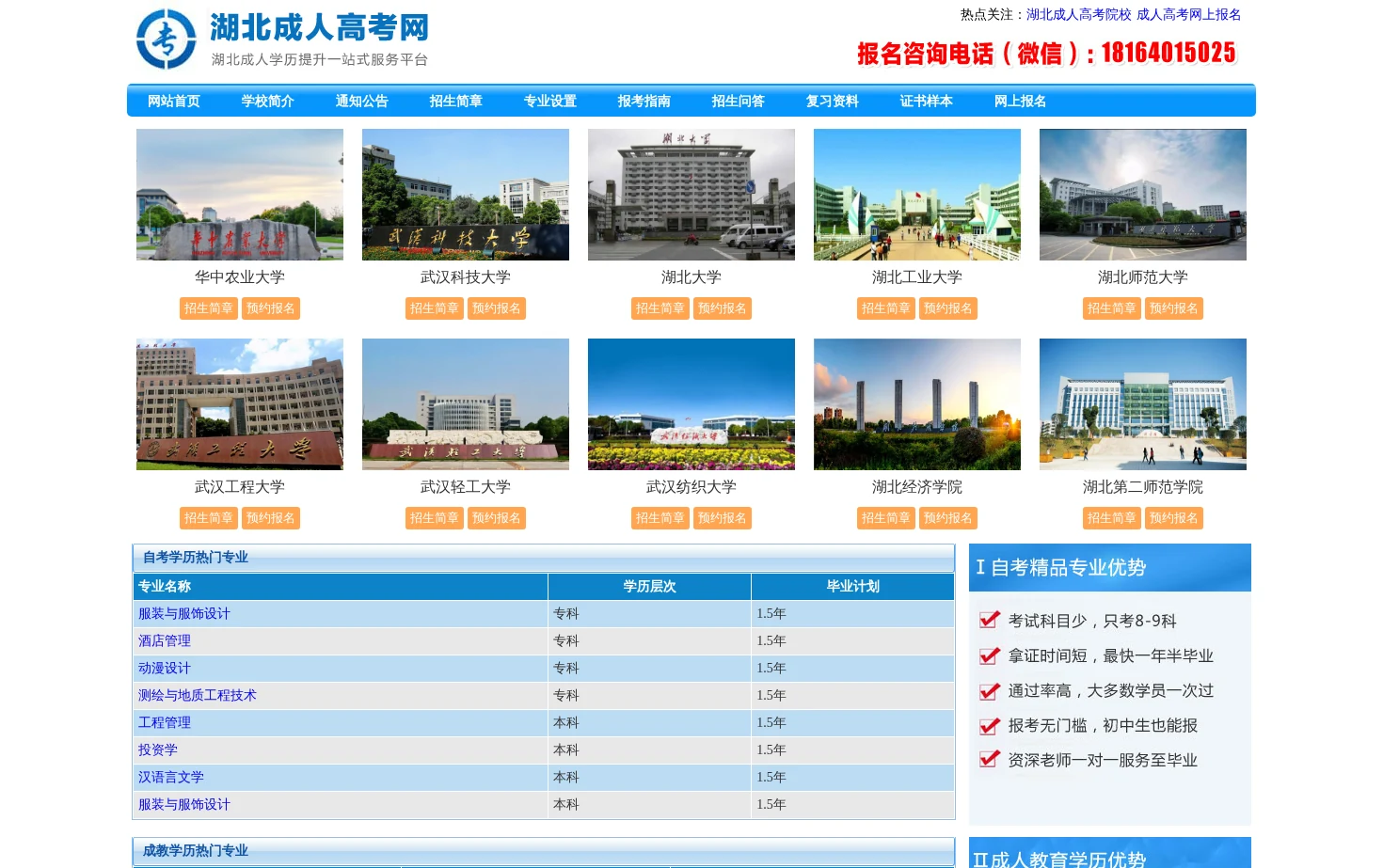Open 复习资料 in the navigation bar
This screenshot has width=1383, height=868.
pos(833,101)
